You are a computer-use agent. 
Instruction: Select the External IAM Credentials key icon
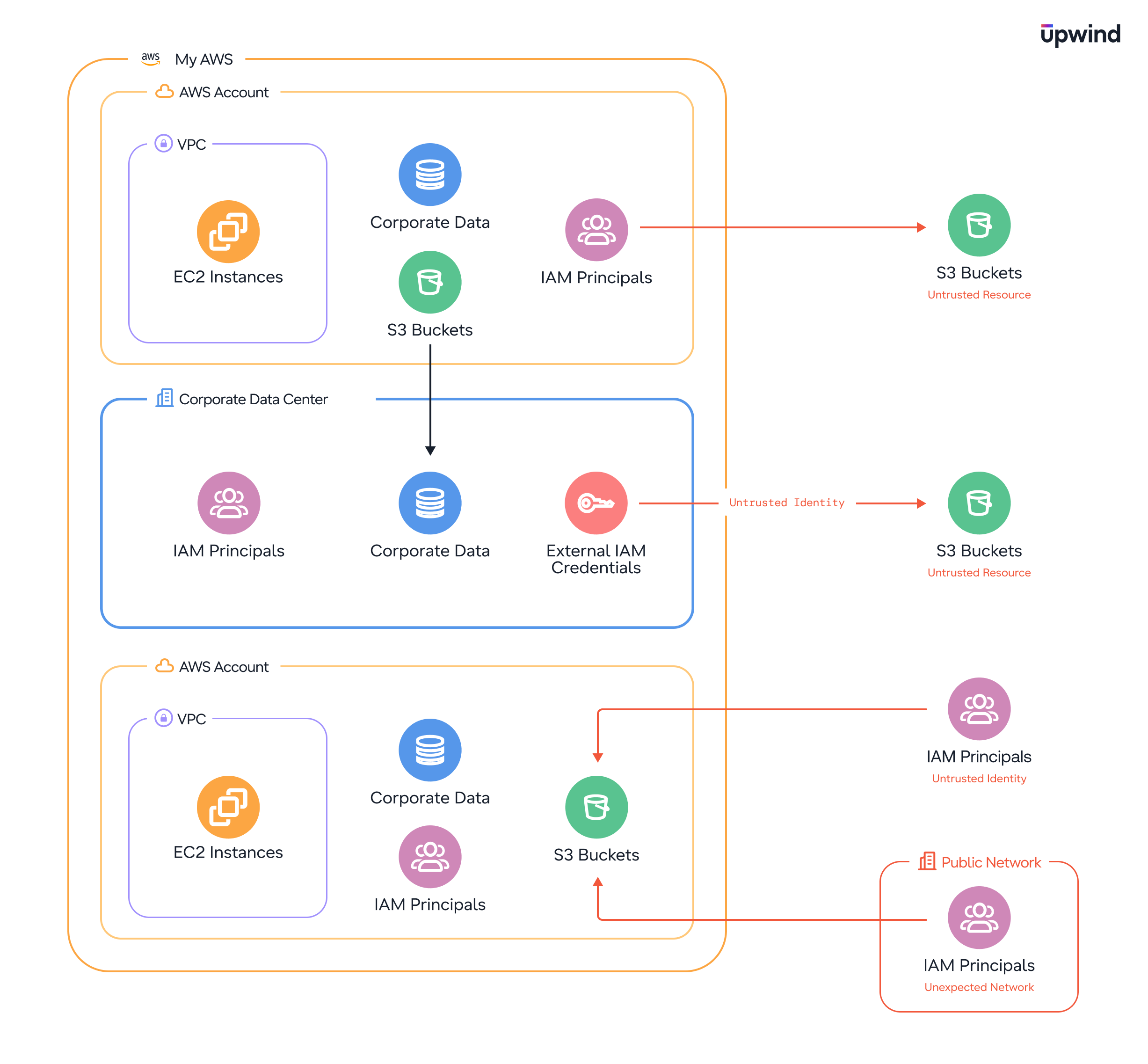(x=596, y=503)
